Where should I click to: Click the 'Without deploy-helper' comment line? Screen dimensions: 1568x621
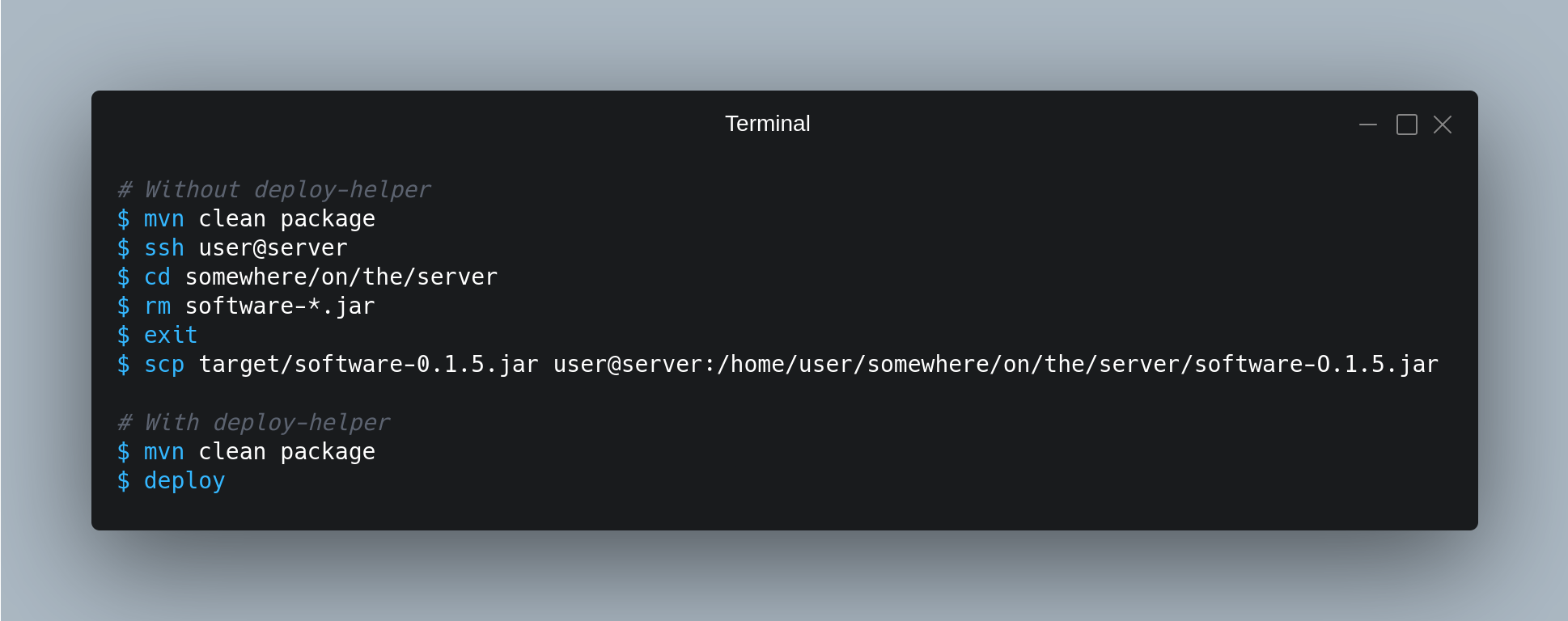coord(274,190)
